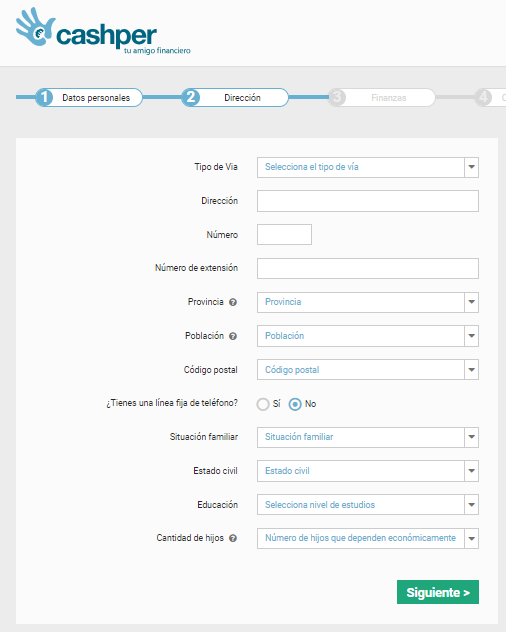This screenshot has height=632, width=506.
Task: Open the Cantidad de hijos help icon
Action: click(233, 538)
